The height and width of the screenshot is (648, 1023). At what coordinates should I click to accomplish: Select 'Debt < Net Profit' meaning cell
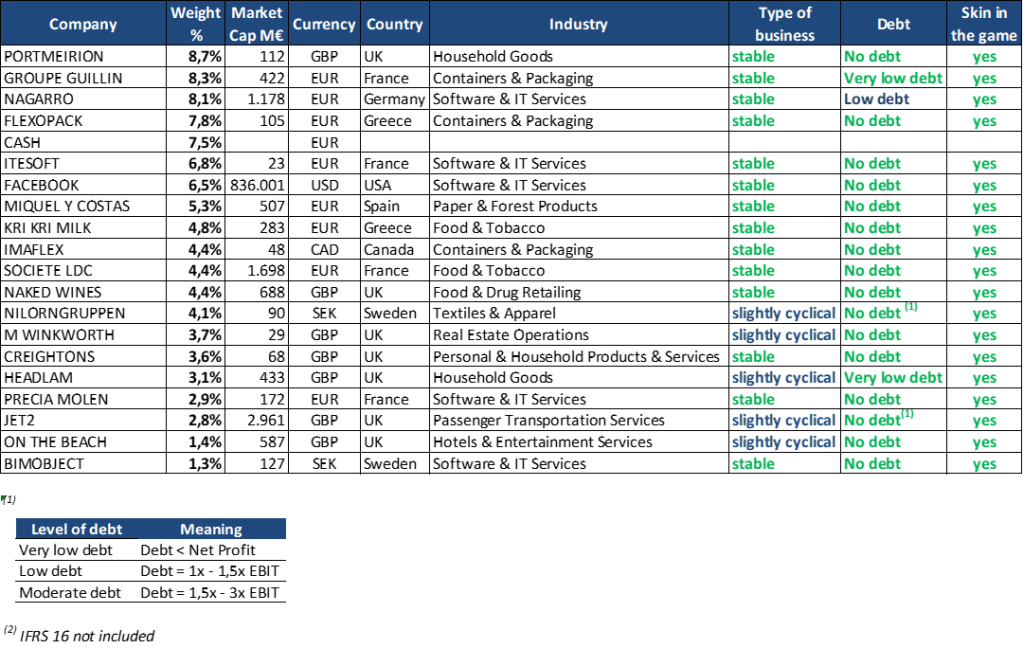(x=197, y=550)
